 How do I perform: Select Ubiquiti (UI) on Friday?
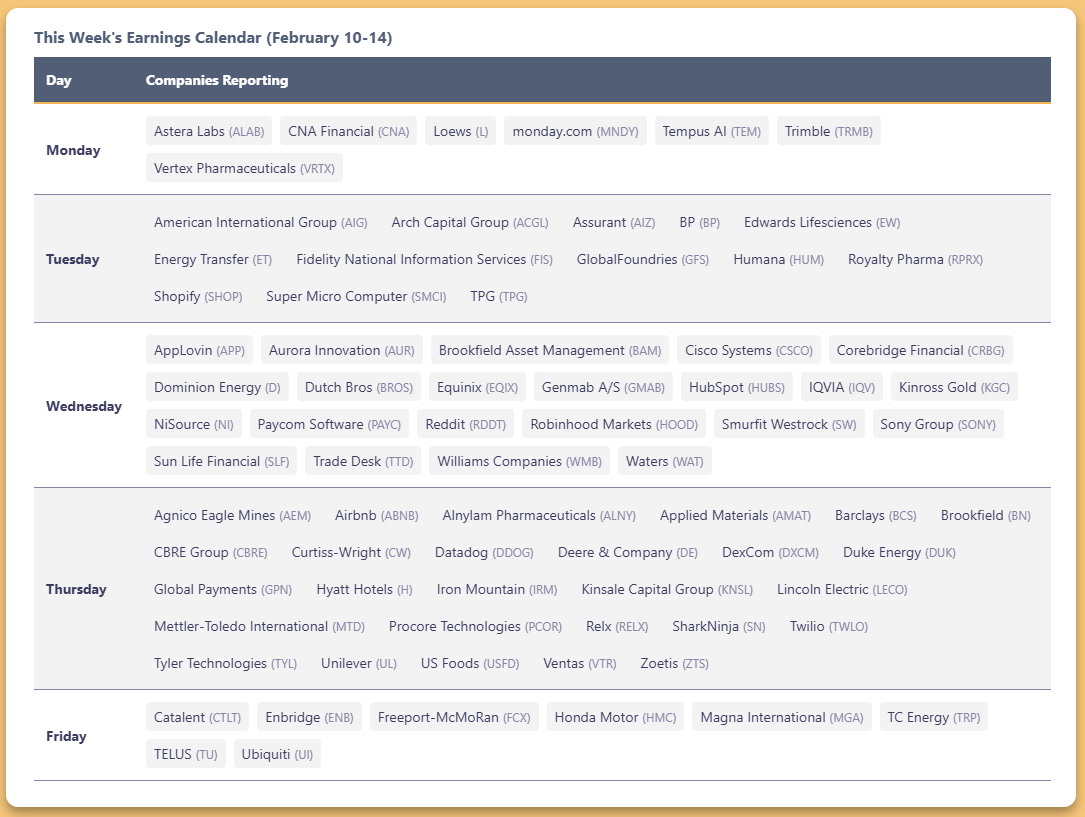[x=277, y=754]
